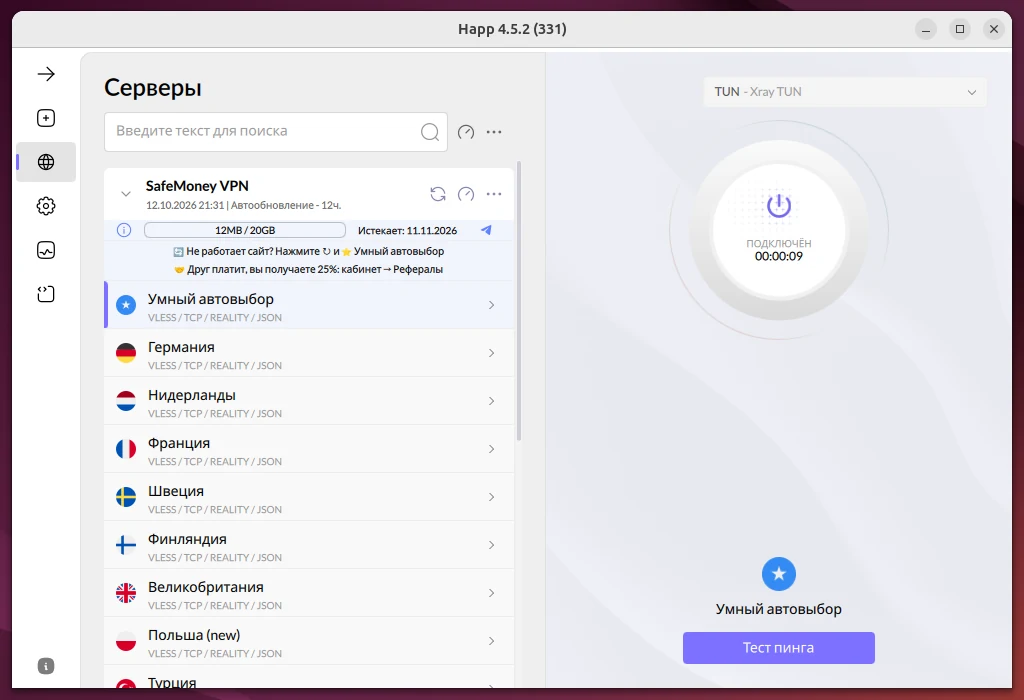This screenshot has height=700, width=1024.
Task: Open the Servers globe tab in sidebar
Action: 46,162
